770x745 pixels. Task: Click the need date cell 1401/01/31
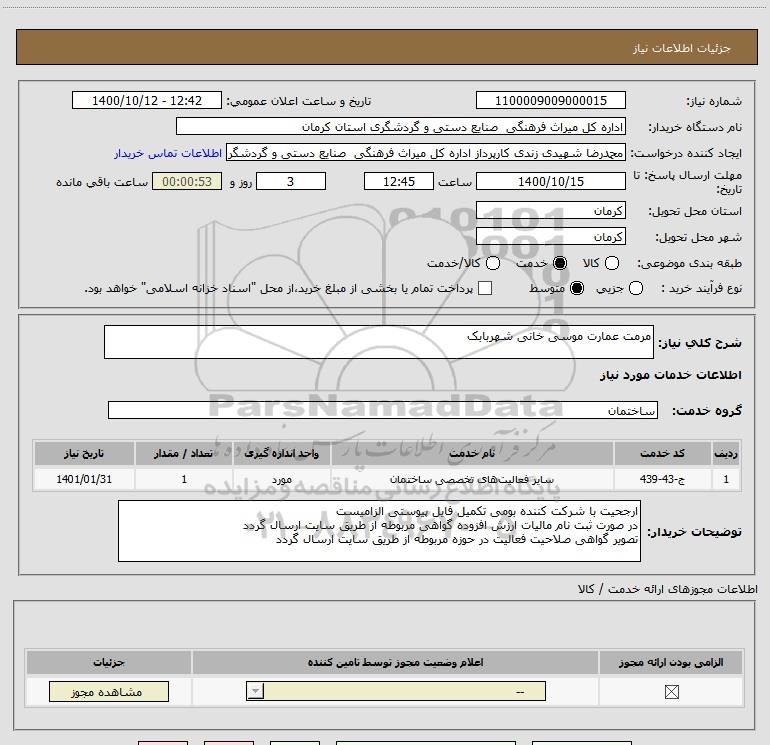pyautogui.click(x=84, y=479)
